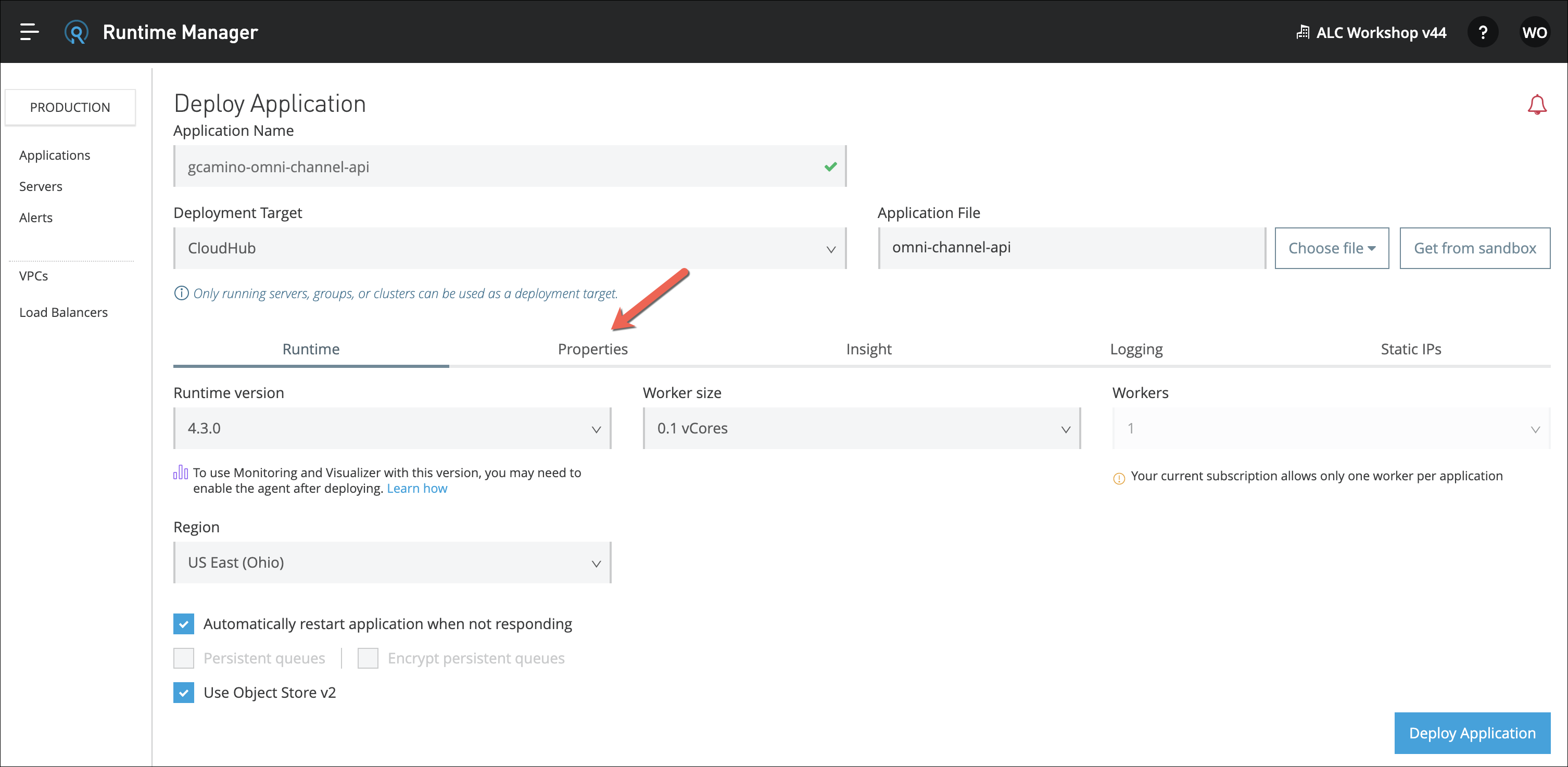Screen dimensions: 1568x767
Task: Click the Runtime Manager title text
Action: [180, 32]
